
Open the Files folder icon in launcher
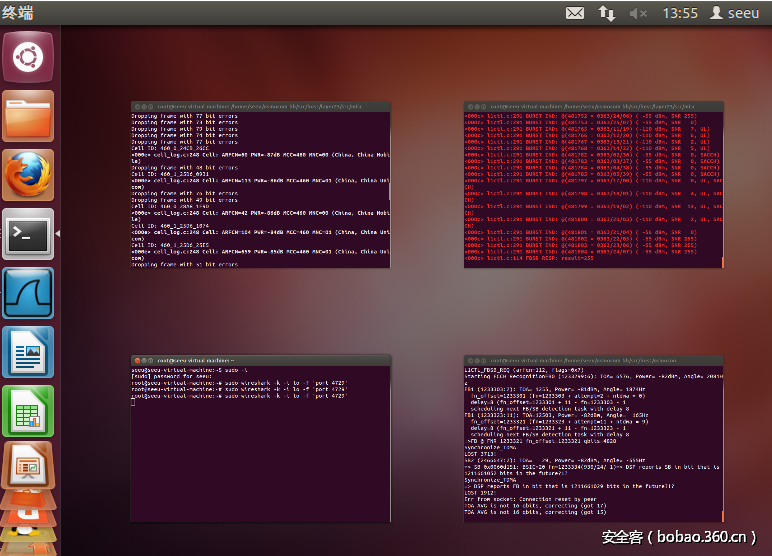tap(28, 117)
